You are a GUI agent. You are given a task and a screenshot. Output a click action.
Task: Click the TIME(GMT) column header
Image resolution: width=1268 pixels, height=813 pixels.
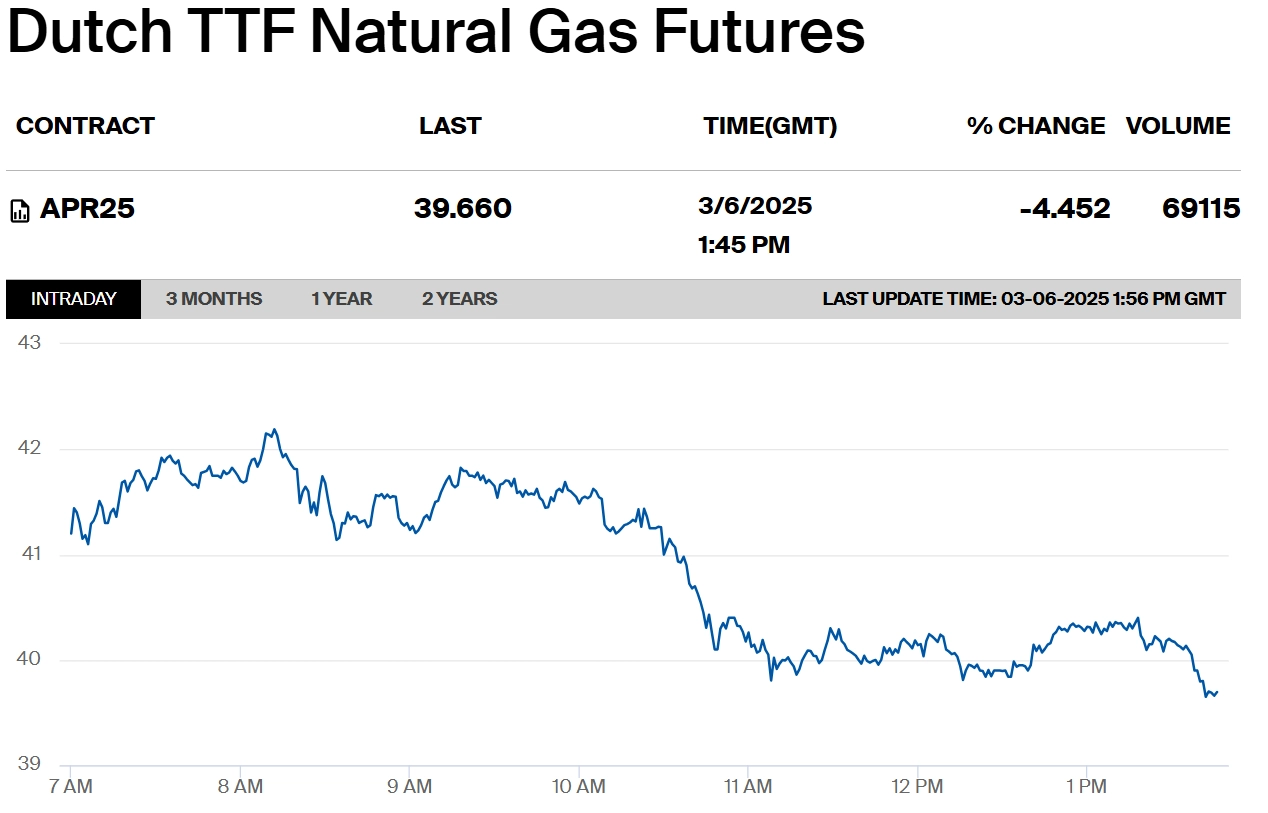[770, 126]
